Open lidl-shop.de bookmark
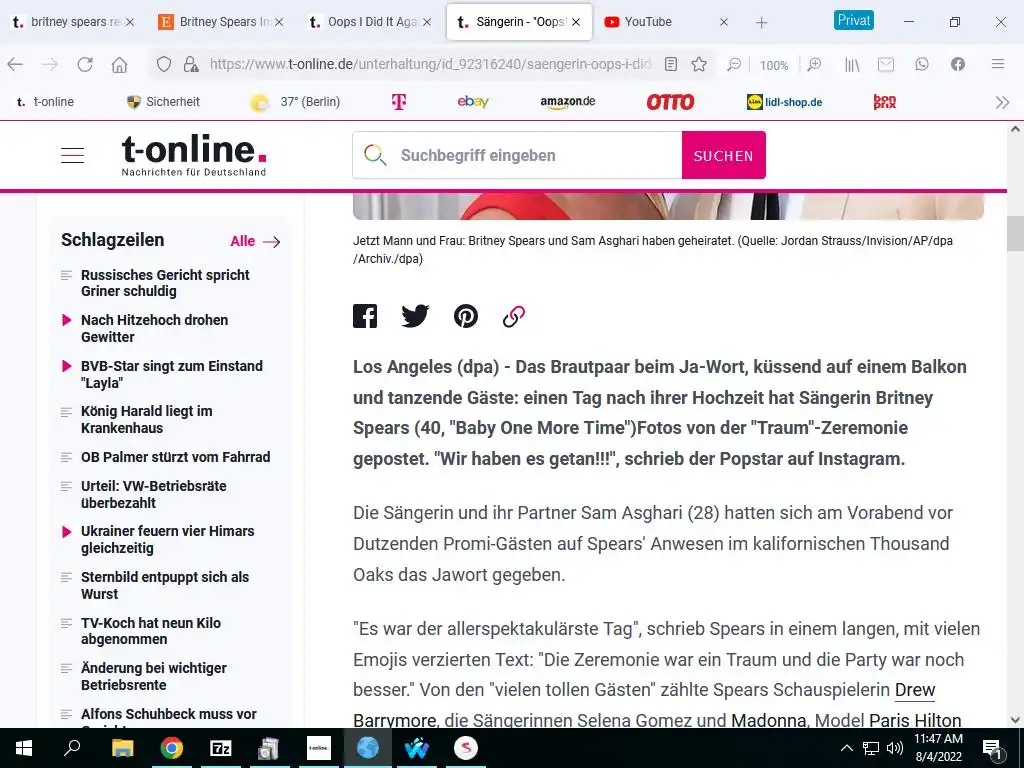 (x=784, y=102)
